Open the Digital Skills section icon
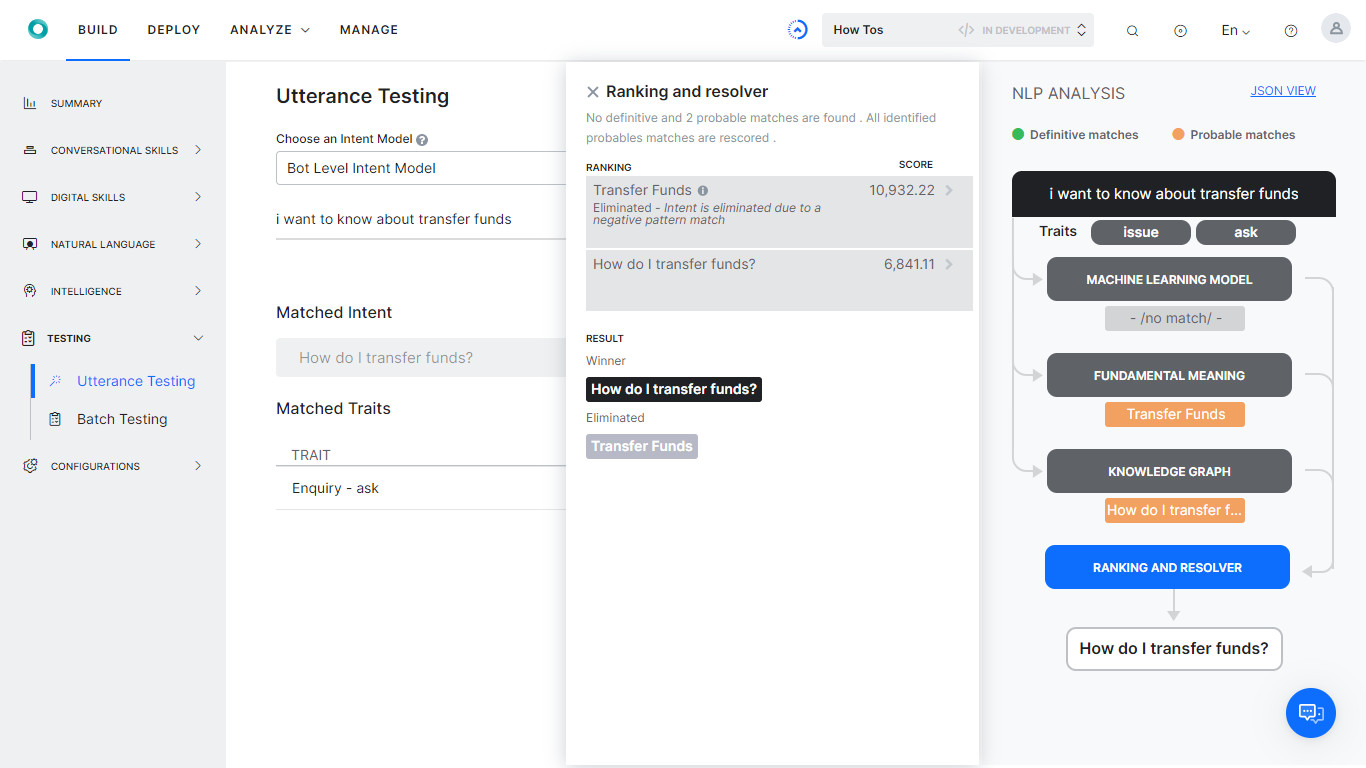The width and height of the screenshot is (1366, 768). 29,196
